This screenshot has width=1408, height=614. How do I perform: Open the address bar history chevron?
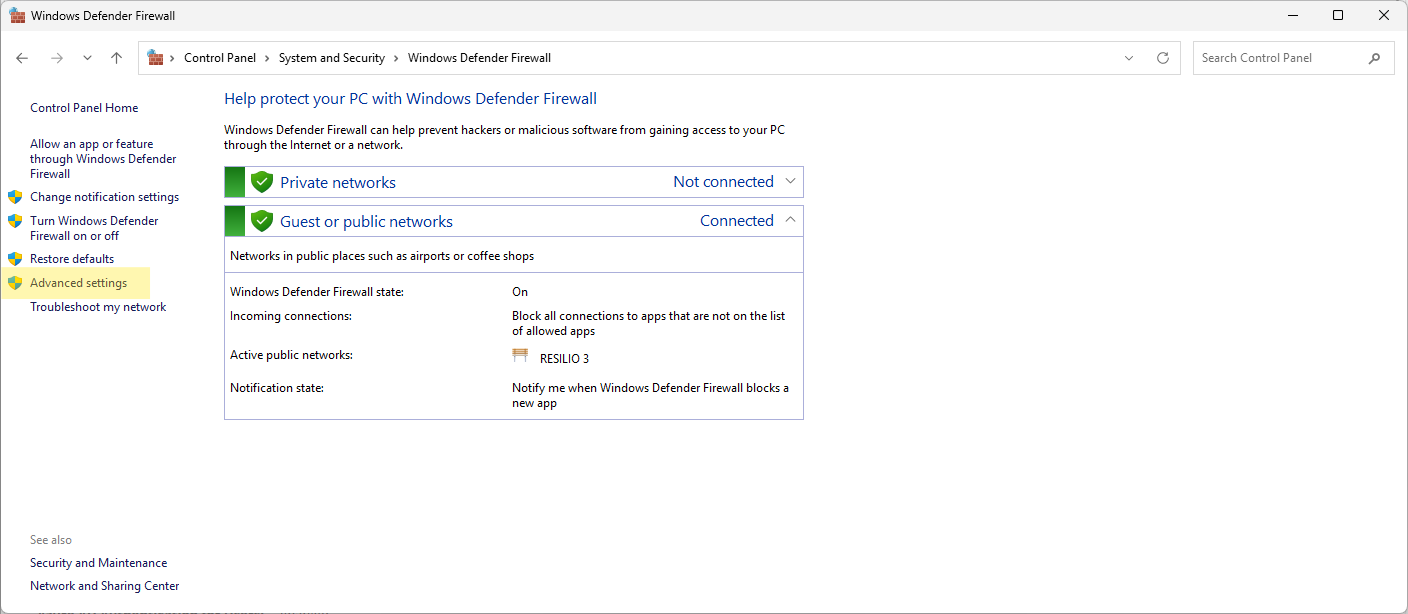[1129, 58]
